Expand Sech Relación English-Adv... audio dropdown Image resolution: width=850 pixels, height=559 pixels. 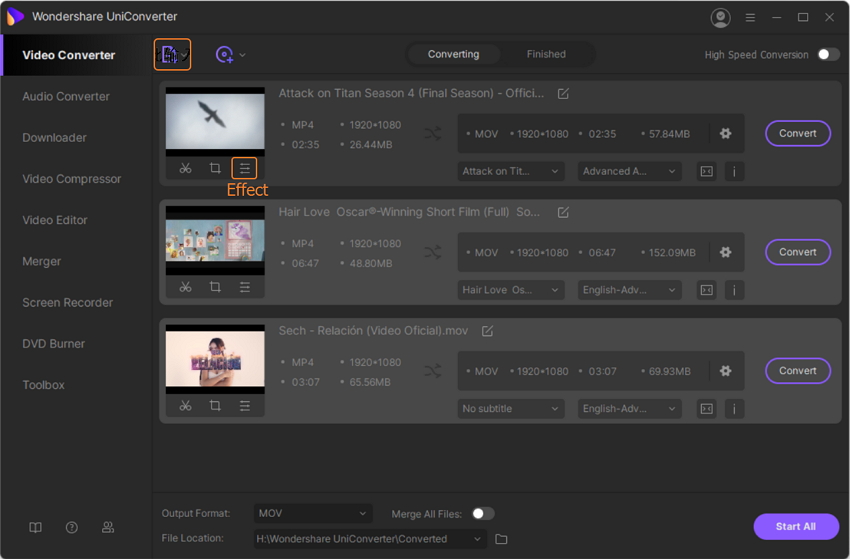coord(629,409)
